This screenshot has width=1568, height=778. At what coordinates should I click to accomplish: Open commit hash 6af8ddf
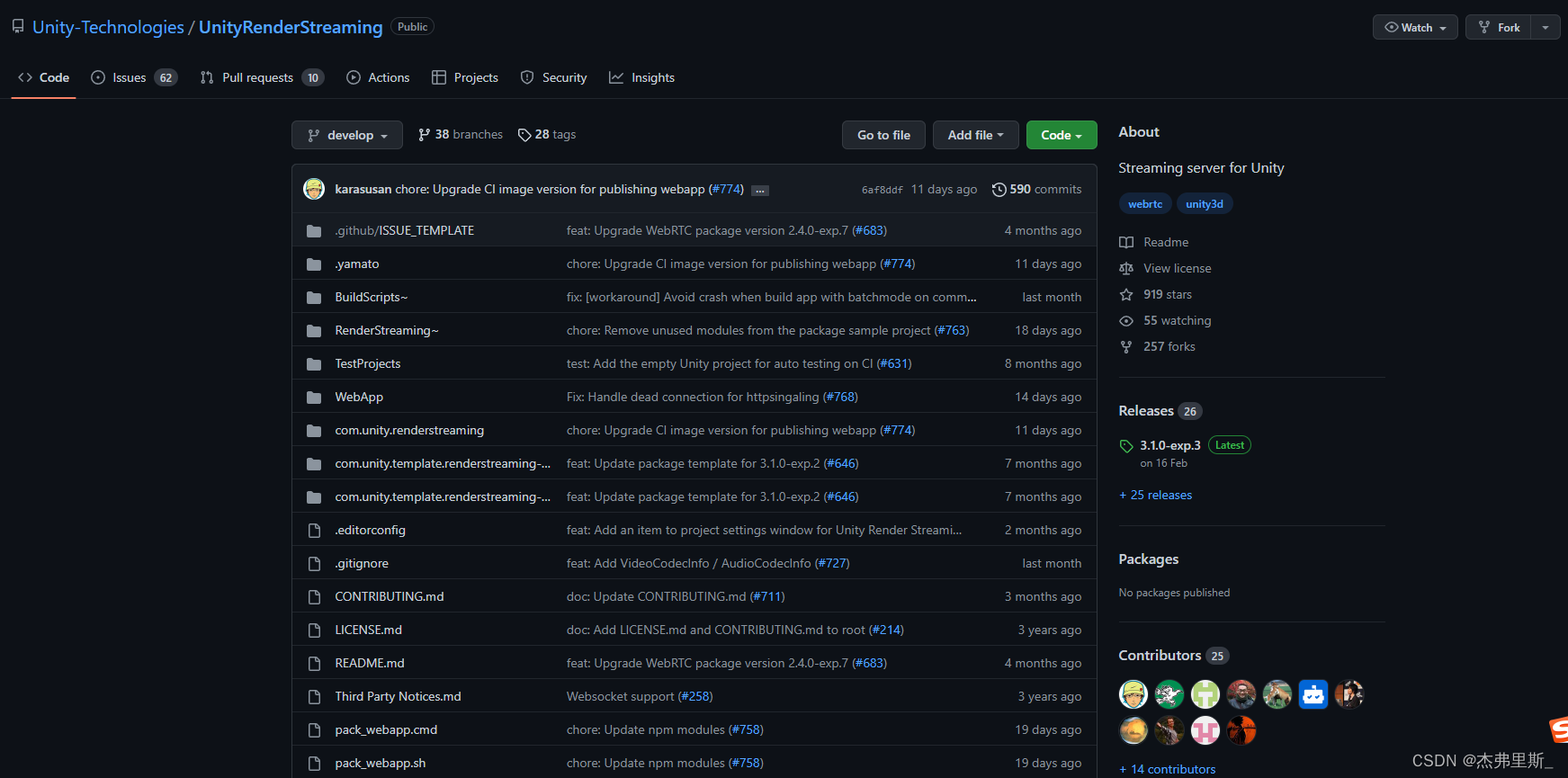(x=882, y=190)
